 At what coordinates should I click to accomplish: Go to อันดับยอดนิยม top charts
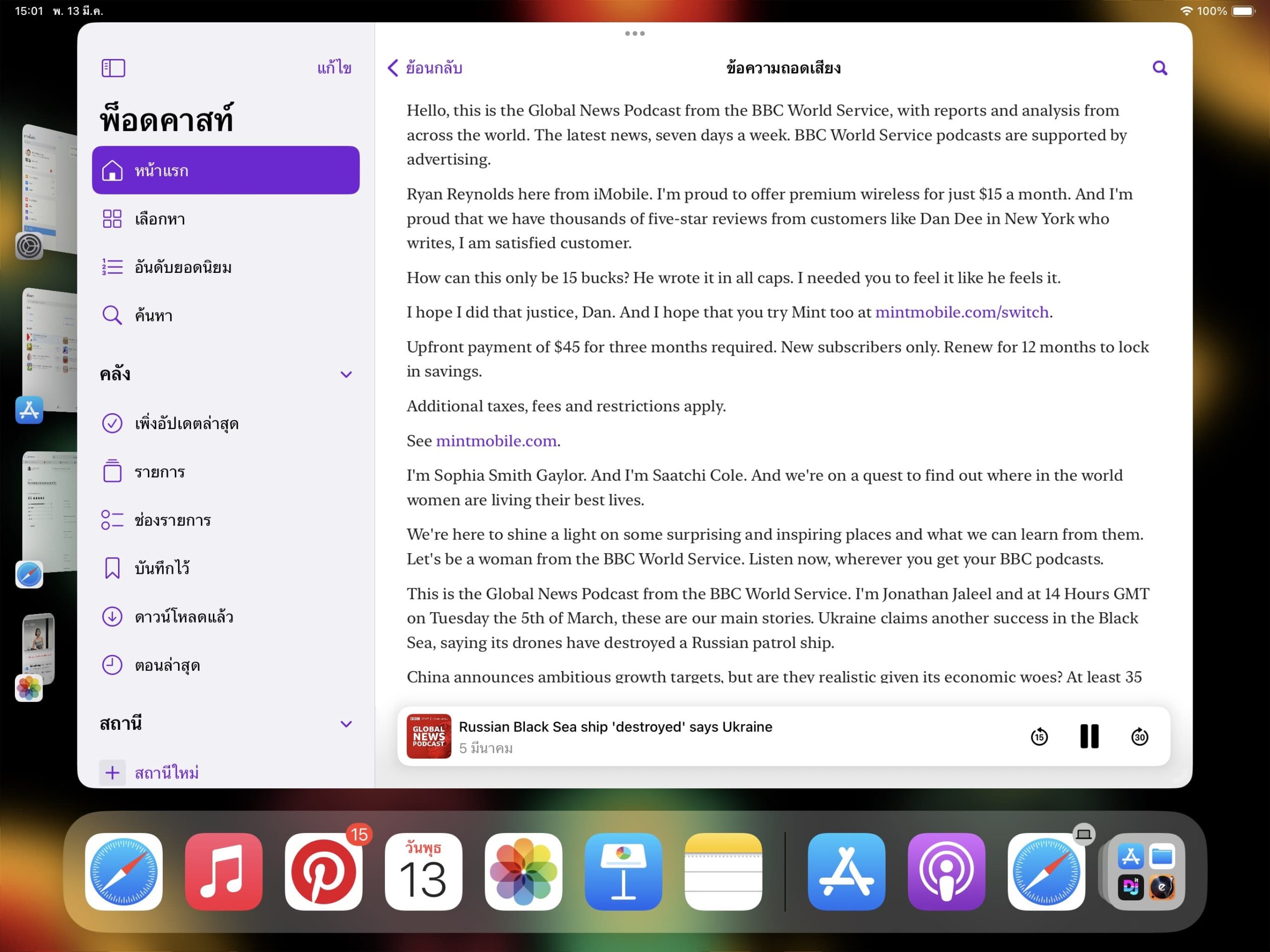tap(183, 267)
